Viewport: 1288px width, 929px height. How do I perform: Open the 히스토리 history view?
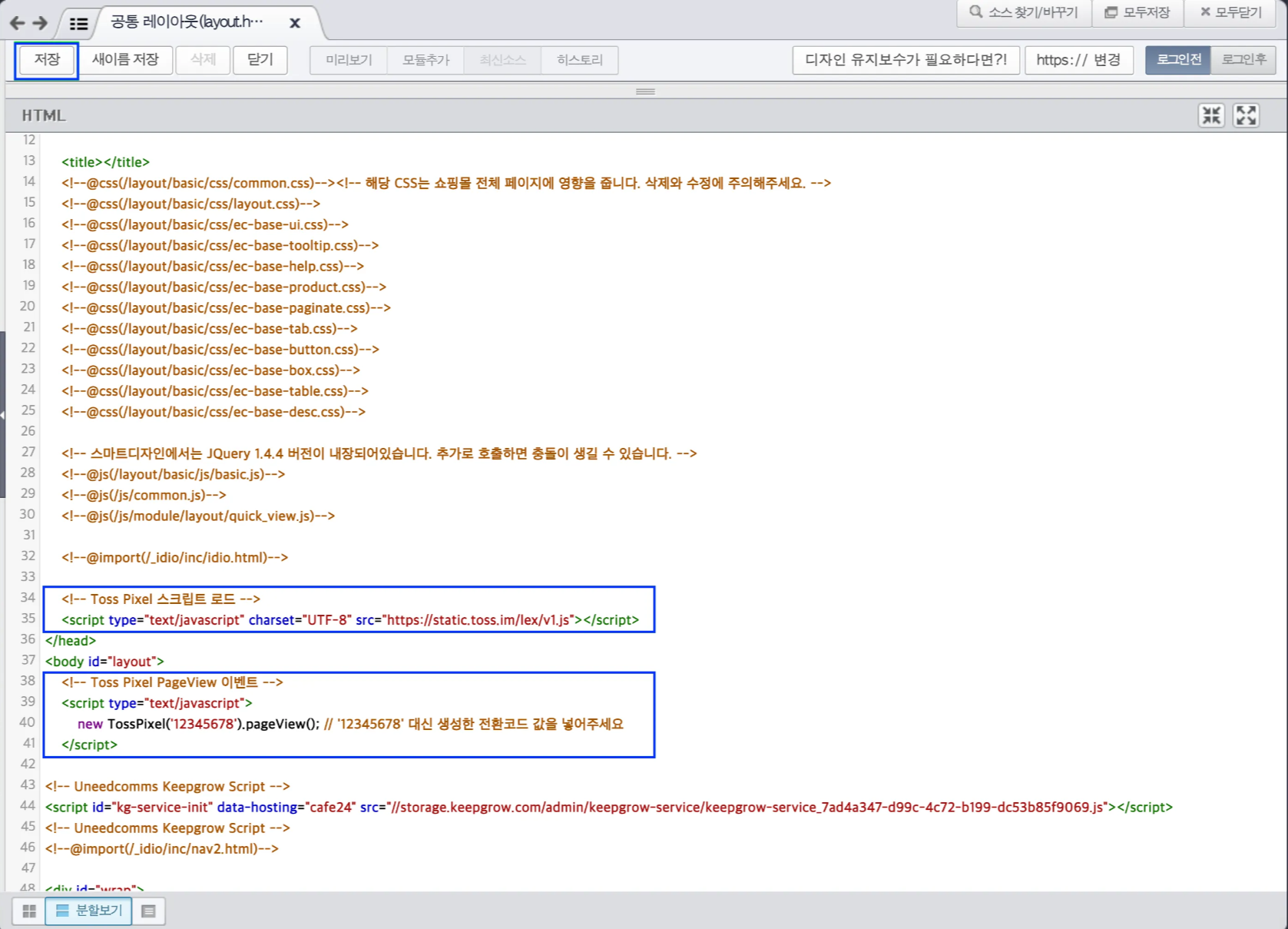580,60
